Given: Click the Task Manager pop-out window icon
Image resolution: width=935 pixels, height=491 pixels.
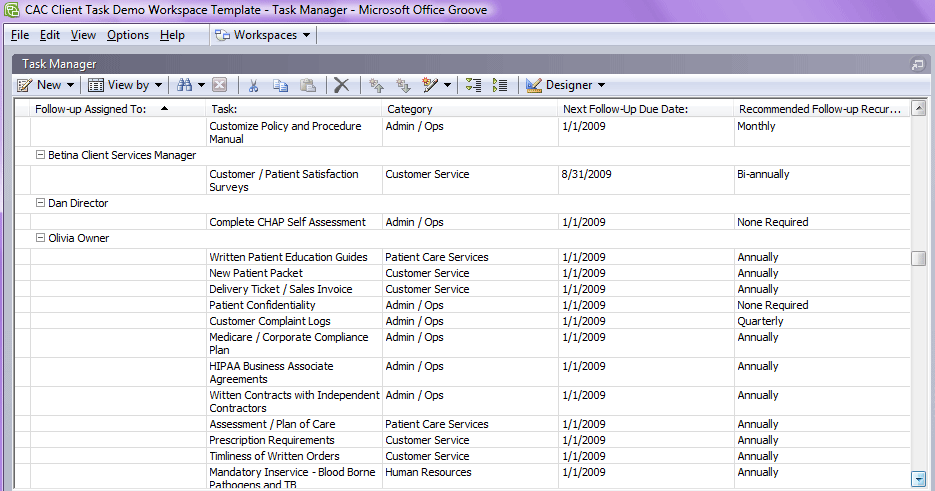Looking at the screenshot, I should coord(918,64).
